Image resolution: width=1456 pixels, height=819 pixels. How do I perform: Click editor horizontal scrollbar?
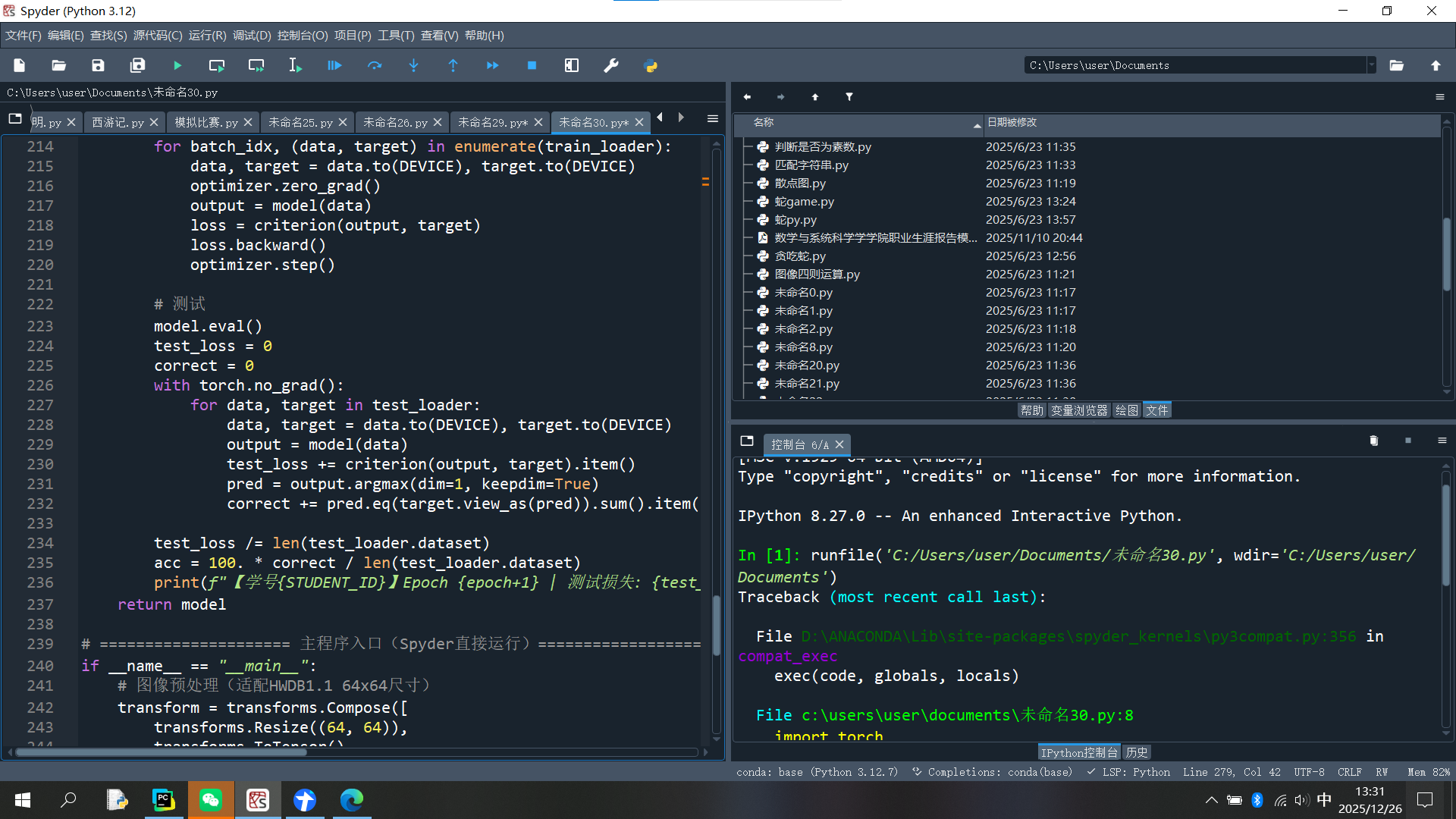[x=161, y=752]
